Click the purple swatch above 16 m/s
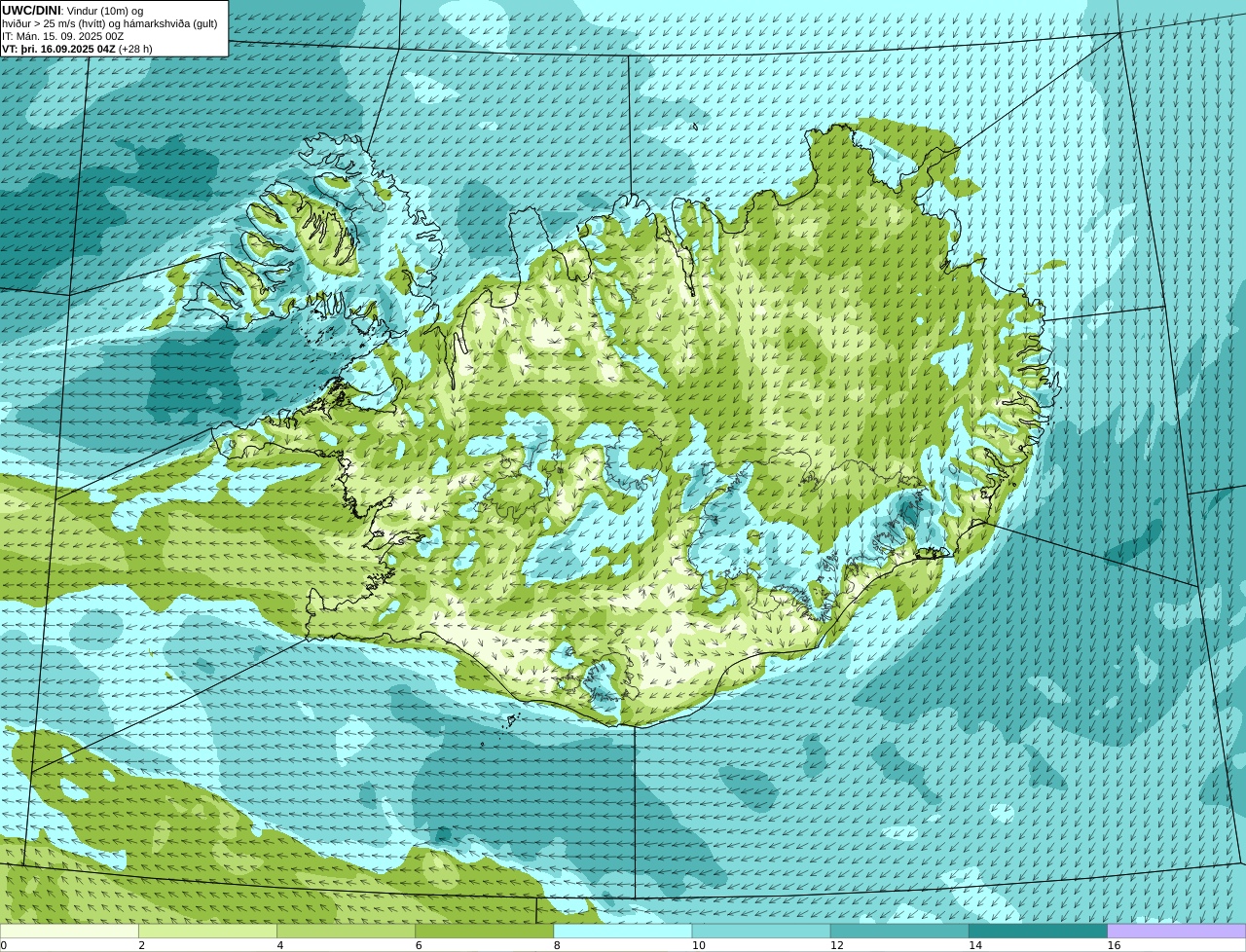The width and height of the screenshot is (1246, 952). click(x=1177, y=931)
